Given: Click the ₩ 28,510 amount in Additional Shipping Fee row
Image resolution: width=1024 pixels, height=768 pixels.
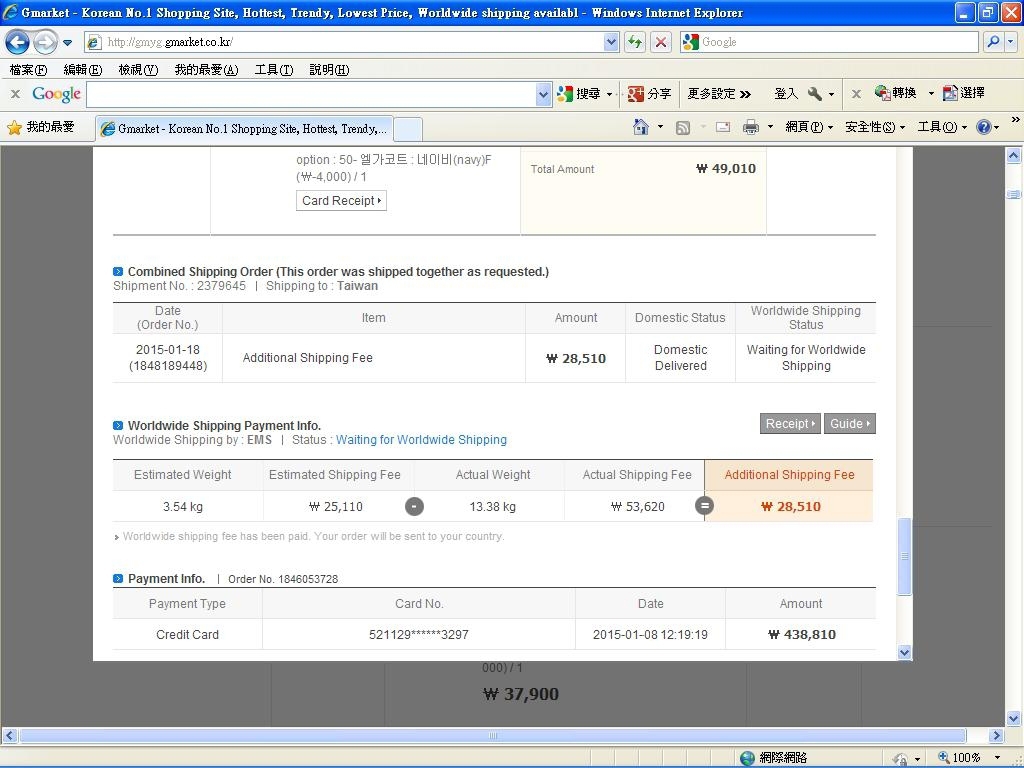Looking at the screenshot, I should point(575,359).
